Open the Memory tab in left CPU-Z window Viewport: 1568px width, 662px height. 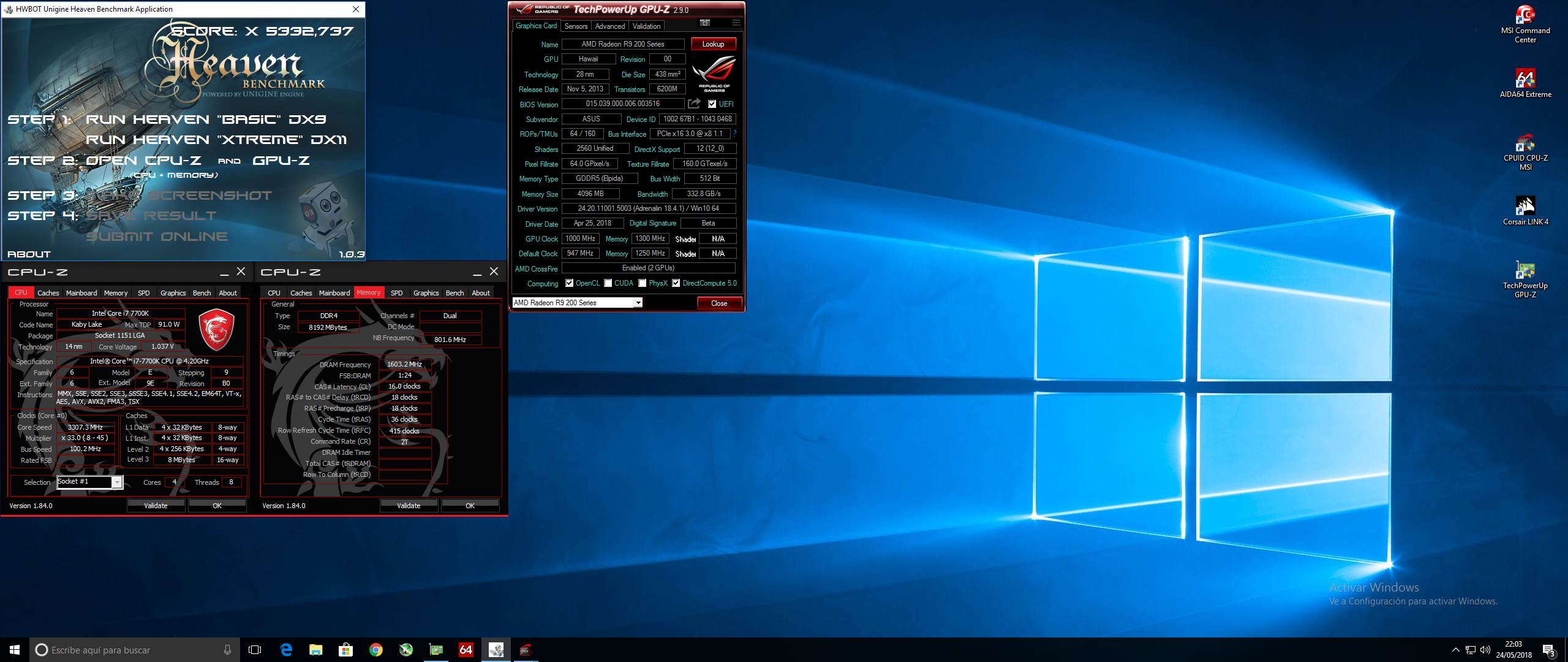[x=116, y=293]
